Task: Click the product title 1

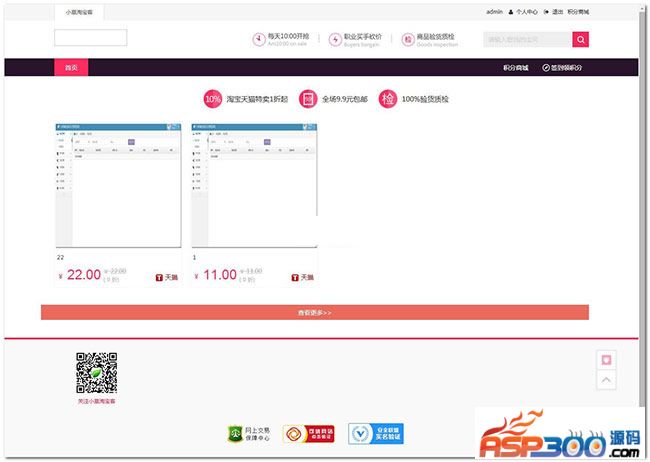Action: click(x=194, y=258)
